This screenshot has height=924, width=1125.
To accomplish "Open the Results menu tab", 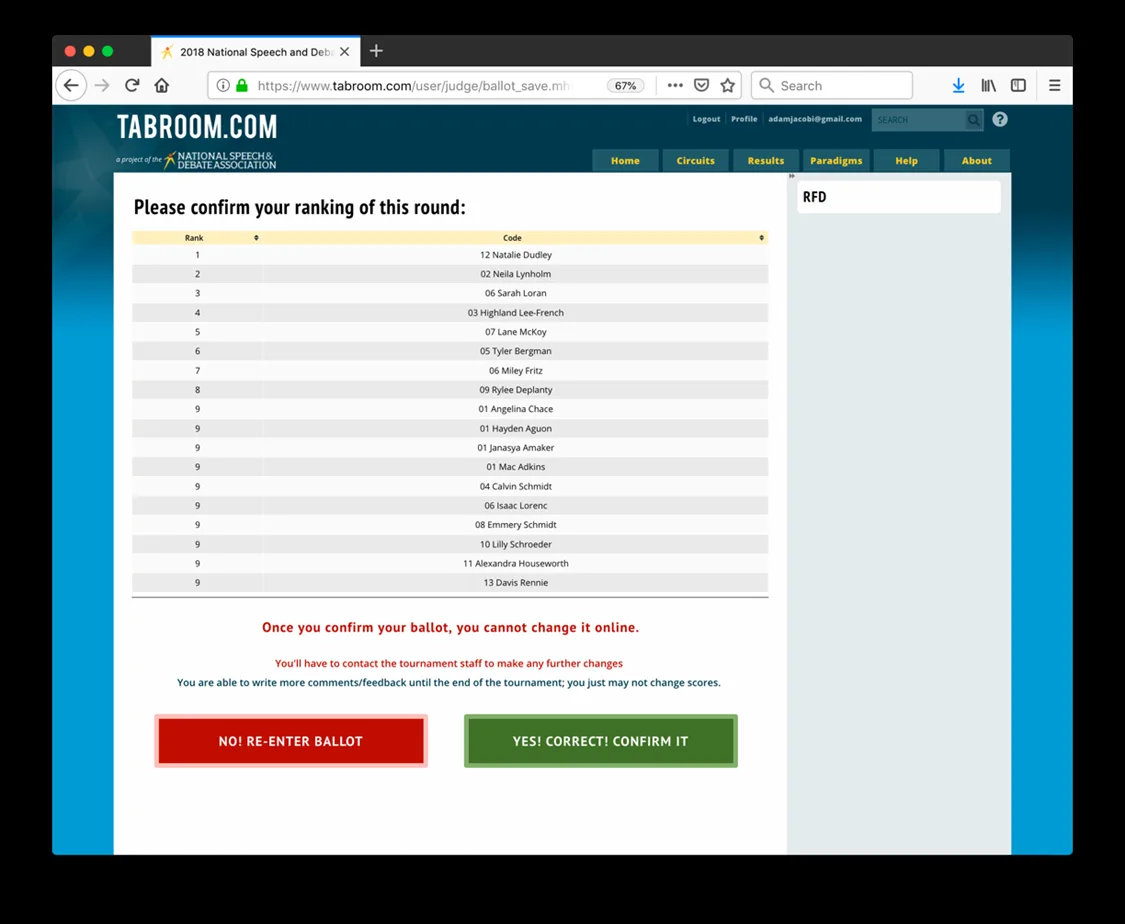I will (766, 161).
